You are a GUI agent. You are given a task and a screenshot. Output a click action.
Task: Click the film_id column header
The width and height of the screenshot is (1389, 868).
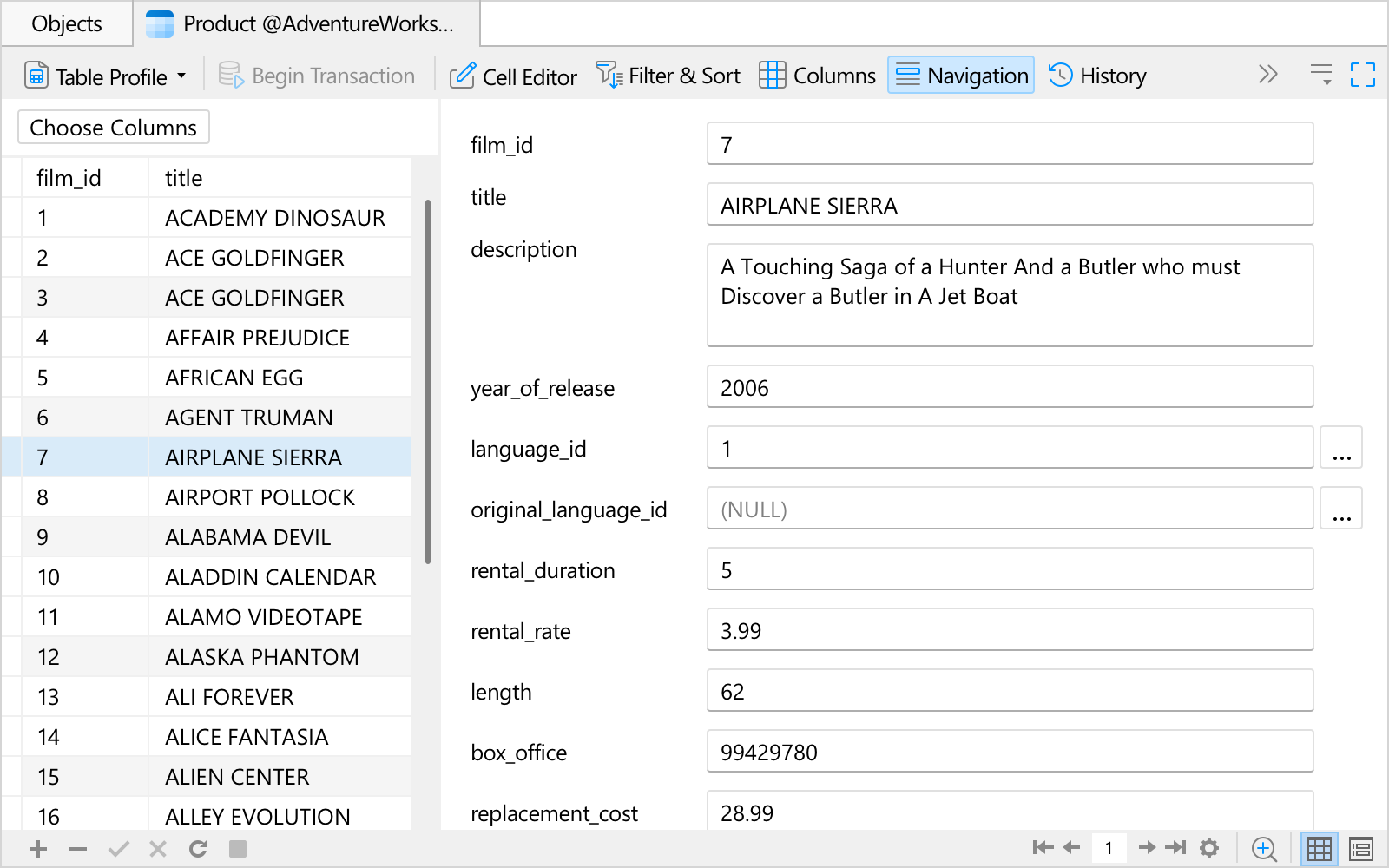coord(85,178)
